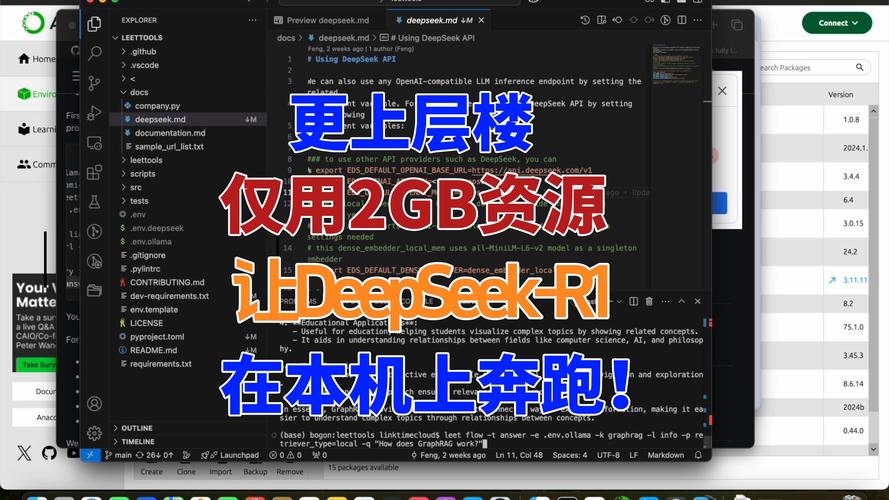Open the Extensions view

click(94, 172)
